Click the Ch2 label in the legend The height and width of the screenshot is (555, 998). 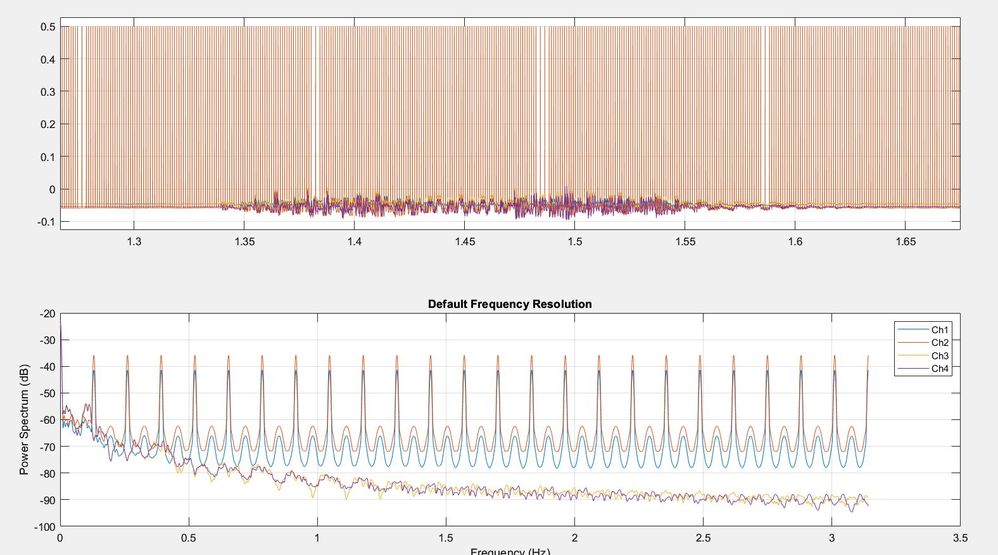pyautogui.click(x=939, y=342)
